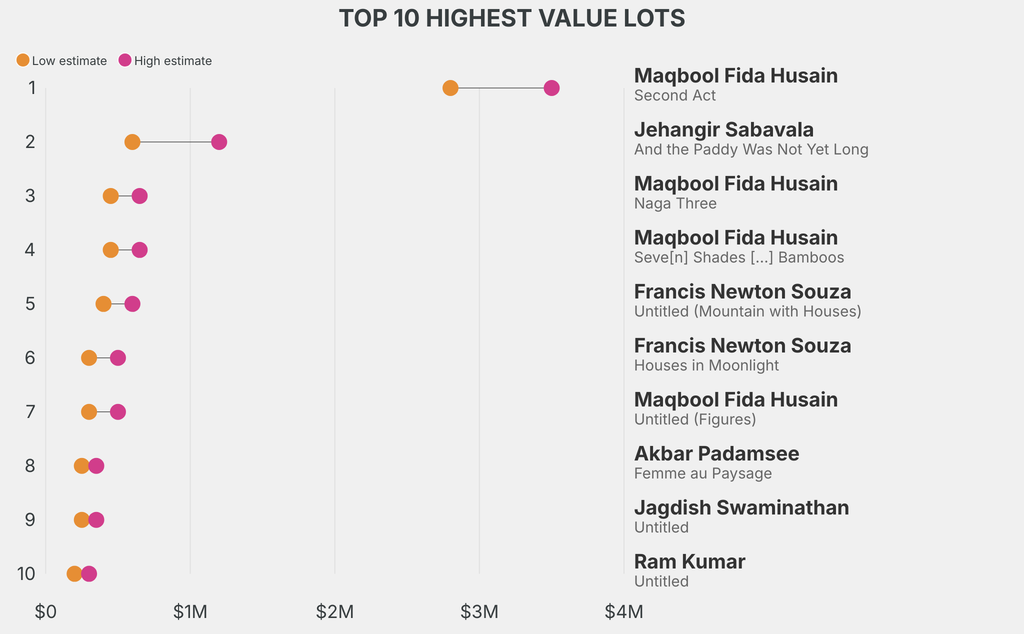Click Femme au Paysage's low estimate dot

(x=81, y=466)
